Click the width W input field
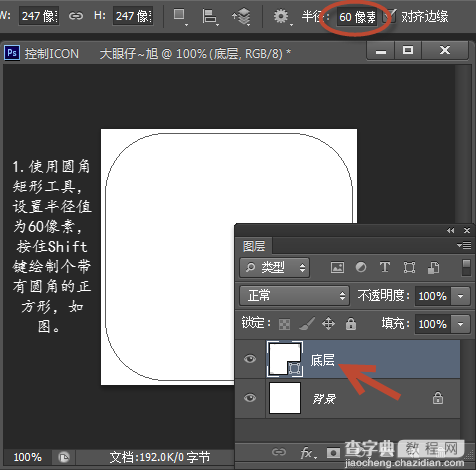This screenshot has height=470, width=476. 39,16
